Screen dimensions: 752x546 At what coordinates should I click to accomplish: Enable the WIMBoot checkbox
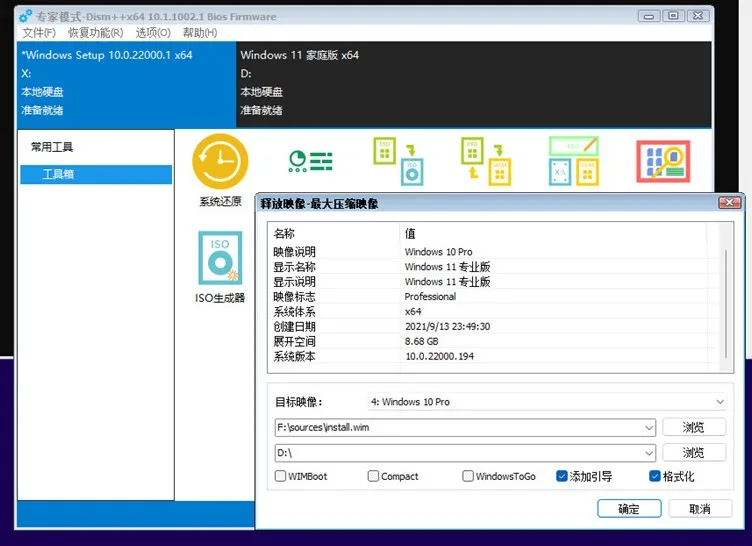pyautogui.click(x=281, y=476)
